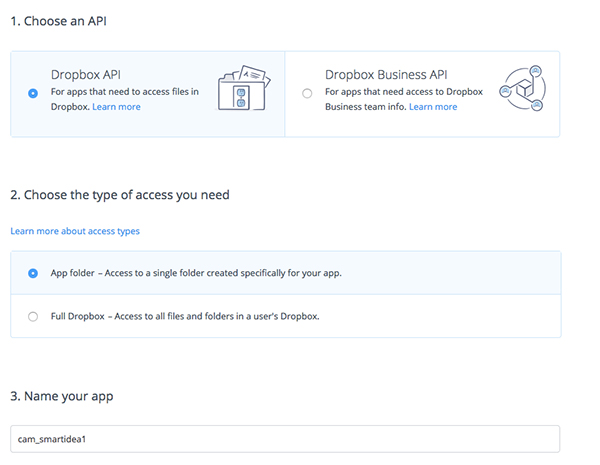The width and height of the screenshot is (600, 465).
Task: Choose the App folder access radio button
Action: (x=33, y=273)
